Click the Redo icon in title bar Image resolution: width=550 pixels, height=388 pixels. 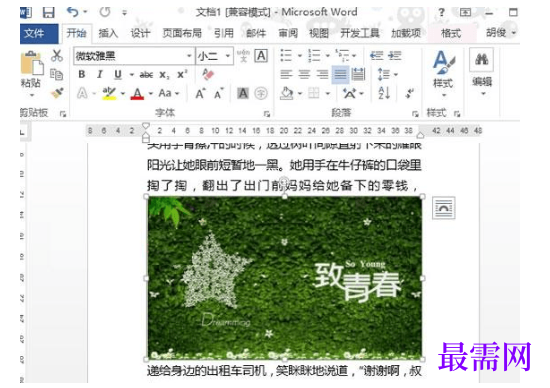tap(105, 12)
